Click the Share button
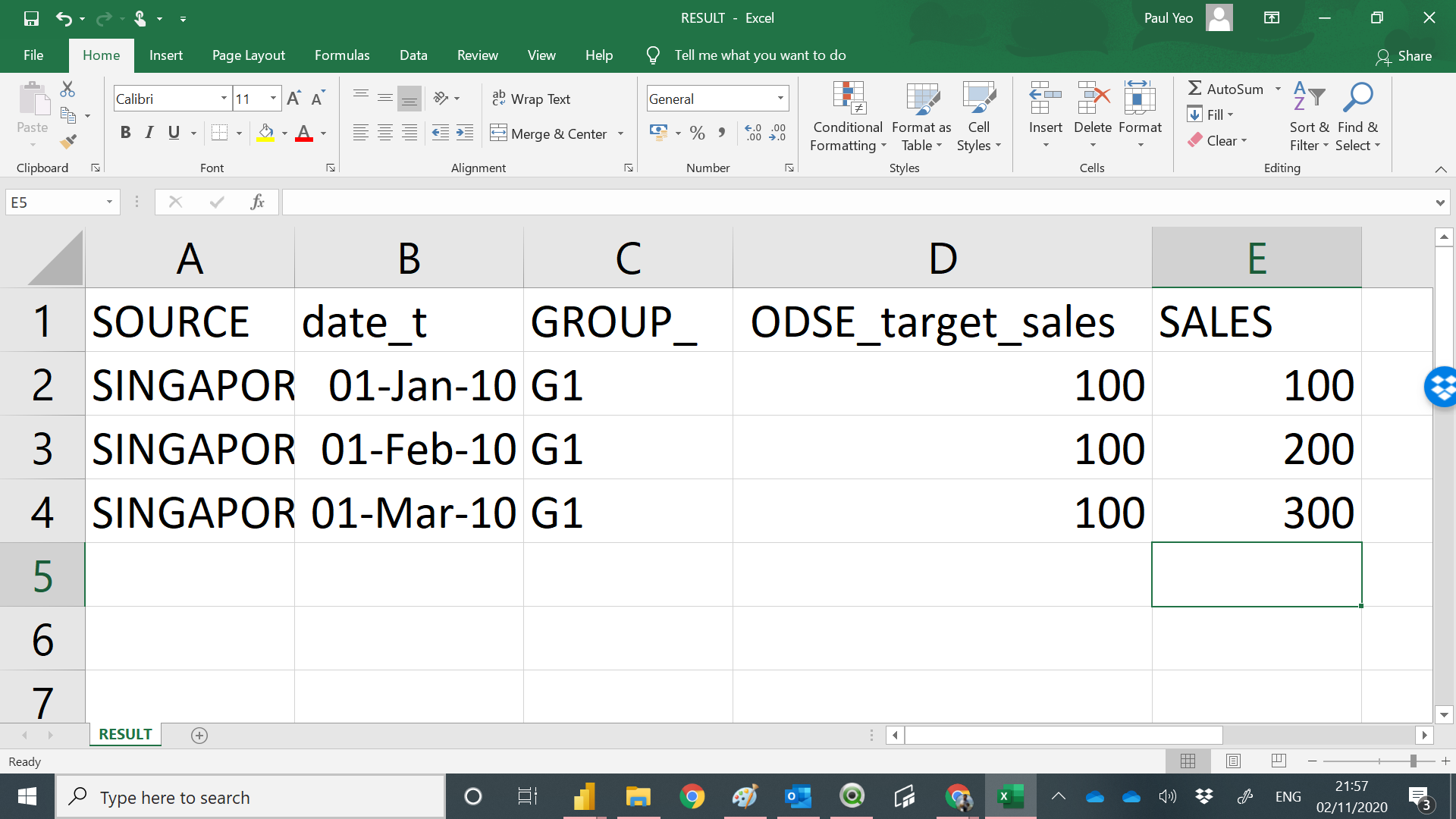The width and height of the screenshot is (1456, 819). click(1404, 56)
